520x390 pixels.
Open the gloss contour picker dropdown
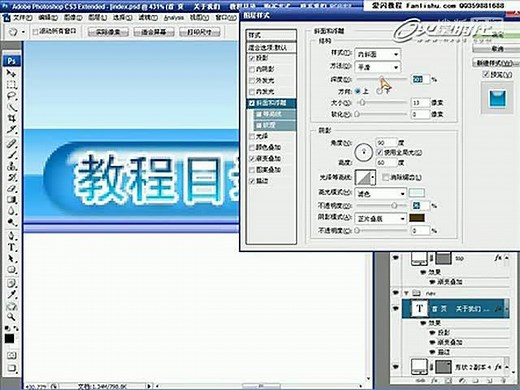[x=373, y=177]
